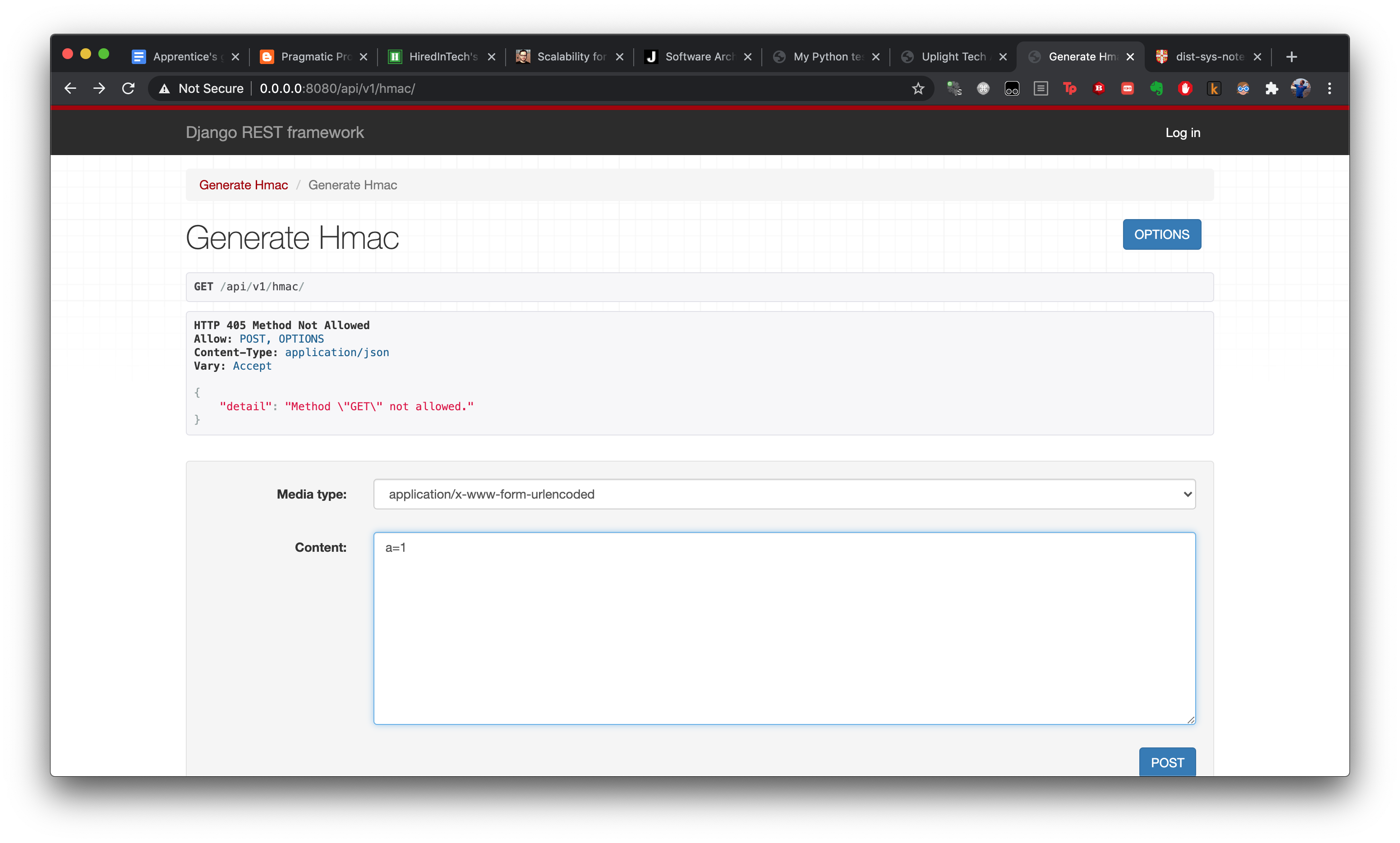The width and height of the screenshot is (1400, 843).
Task: Click the red Generate Hmac breadcrumb link
Action: [243, 185]
